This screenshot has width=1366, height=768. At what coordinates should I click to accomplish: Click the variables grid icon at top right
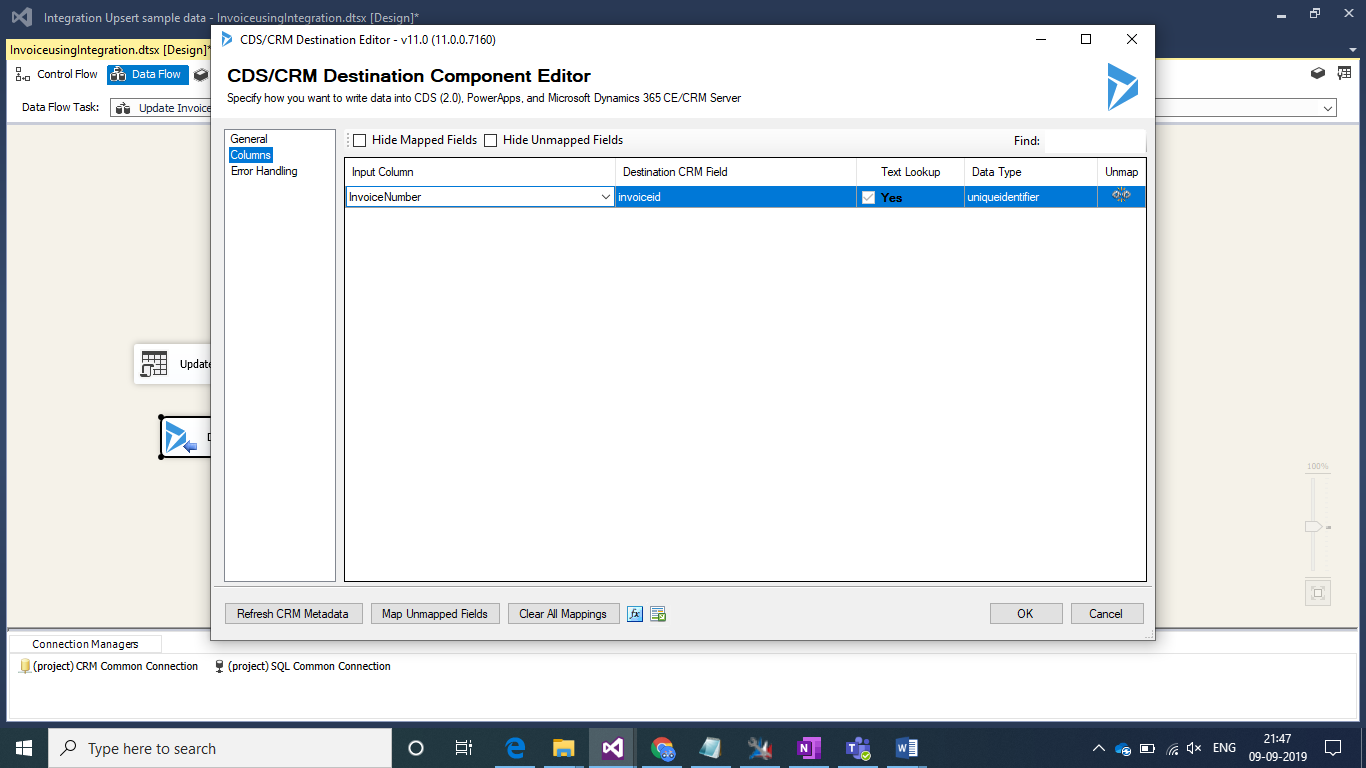pos(1344,73)
